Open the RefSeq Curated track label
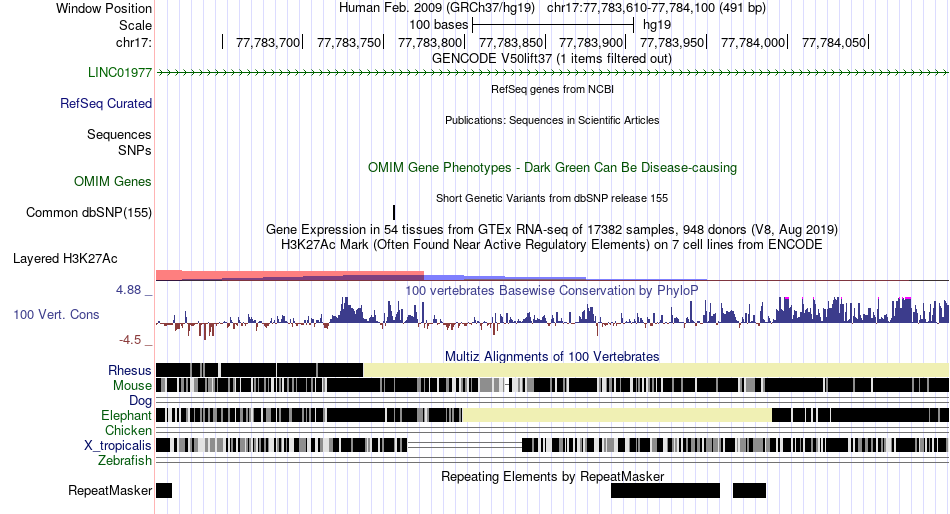950x514 pixels. click(x=106, y=104)
